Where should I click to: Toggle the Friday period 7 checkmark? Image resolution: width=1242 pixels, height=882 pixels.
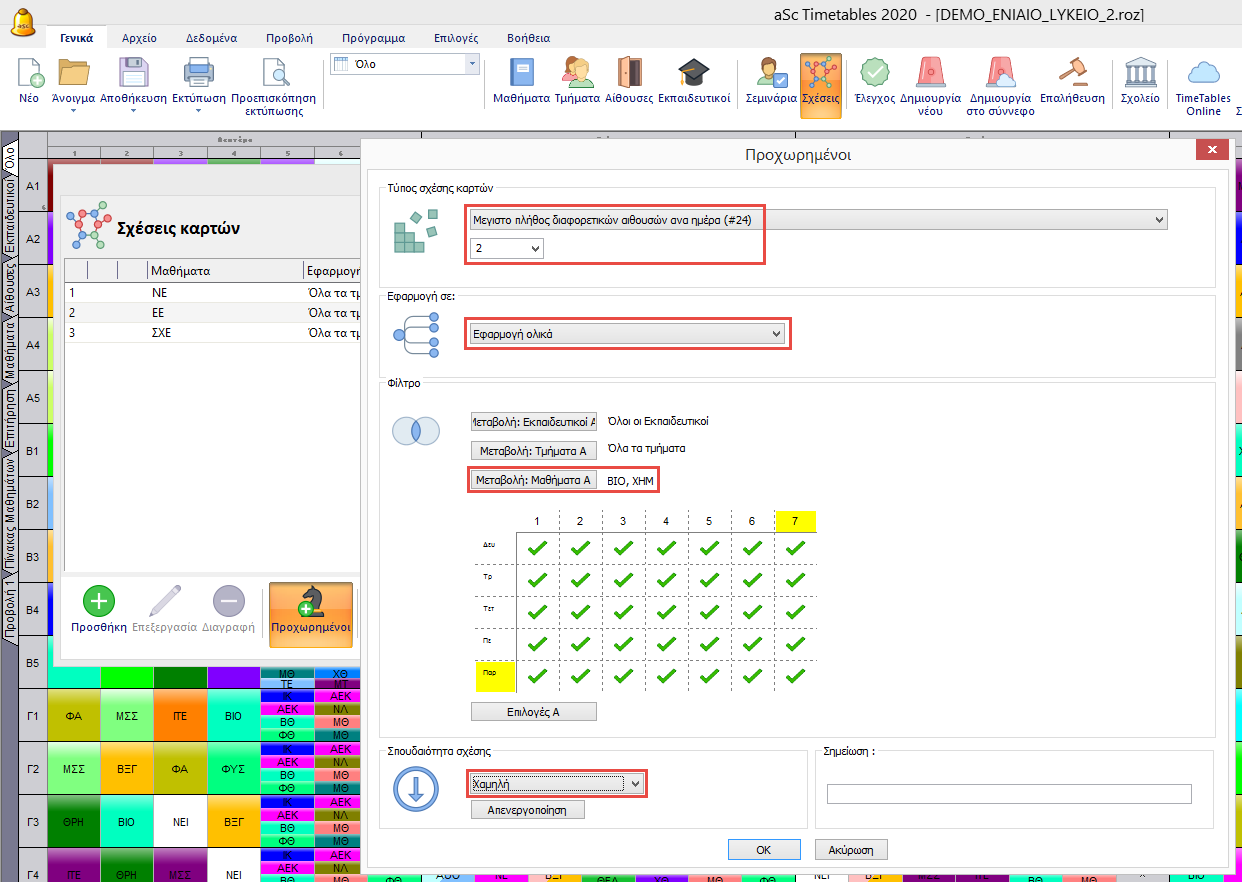click(795, 676)
